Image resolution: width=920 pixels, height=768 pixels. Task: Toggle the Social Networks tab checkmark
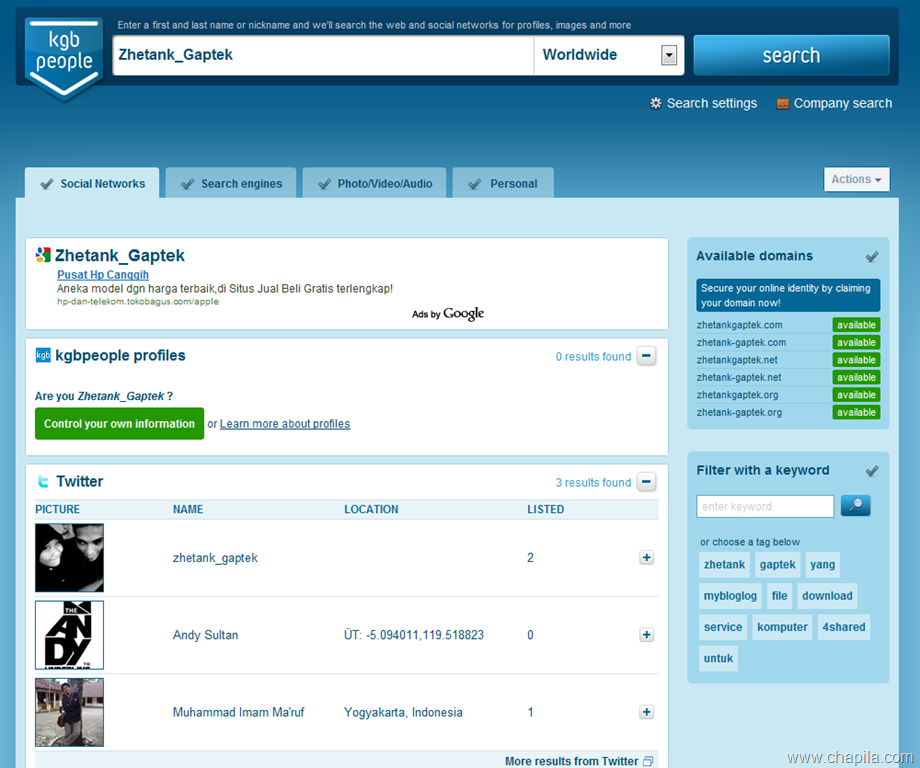47,184
